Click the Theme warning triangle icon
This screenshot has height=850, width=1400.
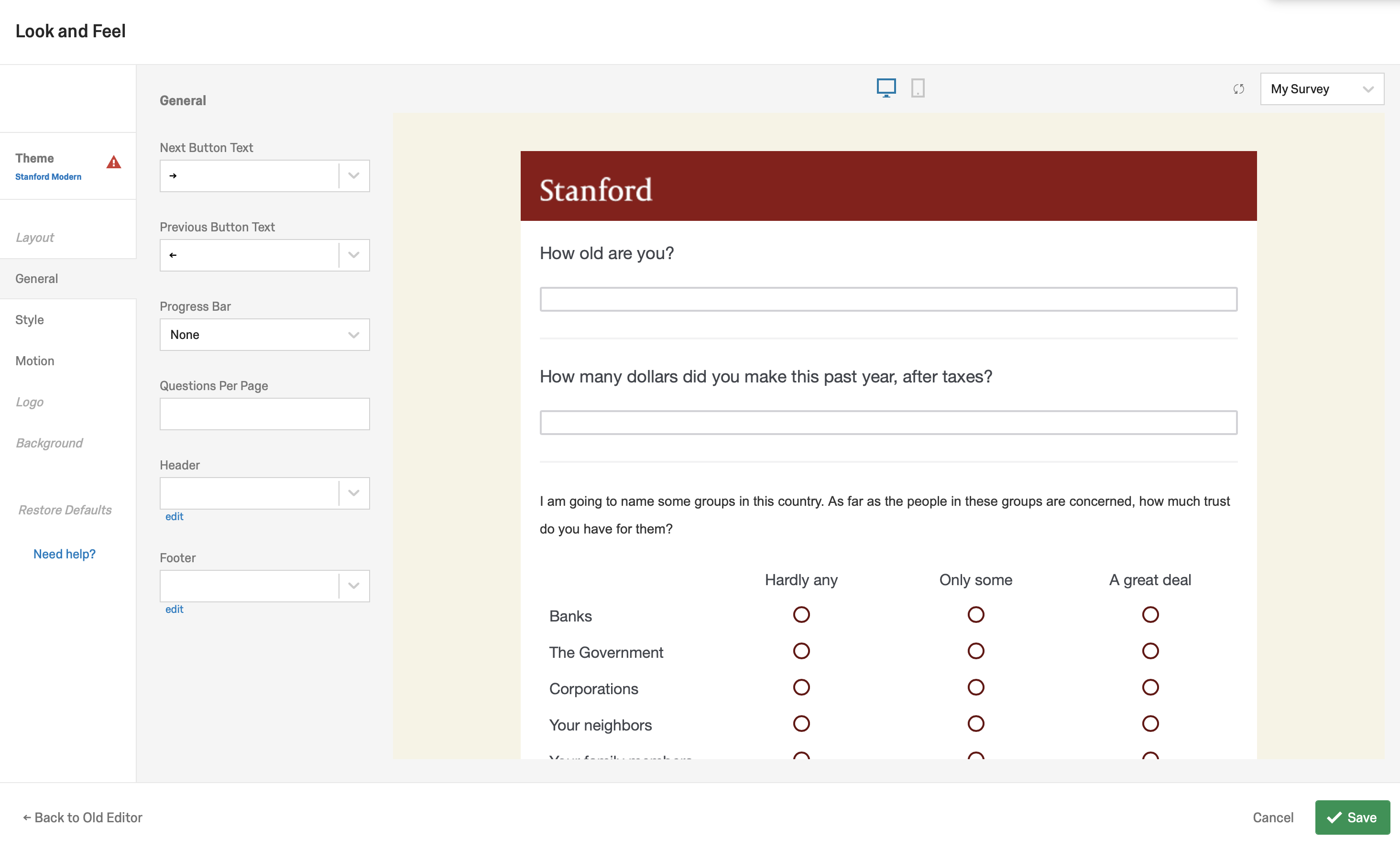point(114,163)
